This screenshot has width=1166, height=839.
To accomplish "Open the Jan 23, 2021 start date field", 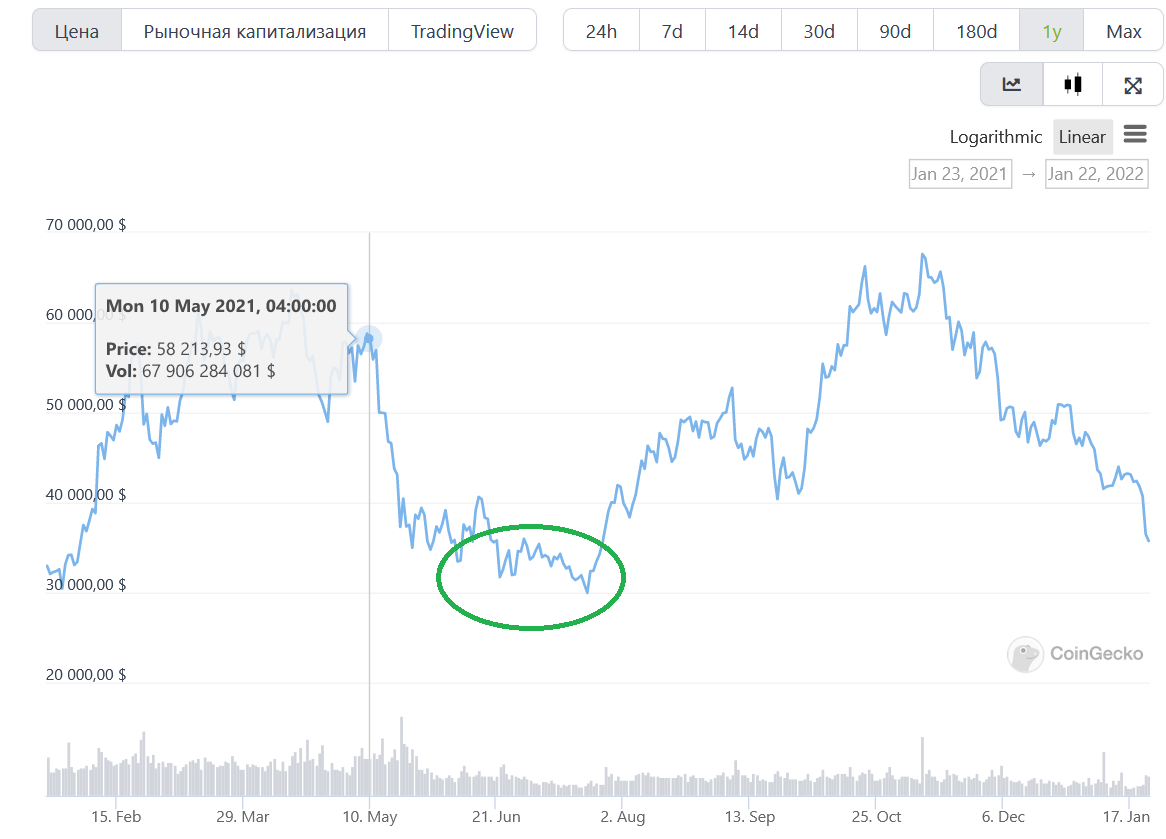I will (x=960, y=174).
